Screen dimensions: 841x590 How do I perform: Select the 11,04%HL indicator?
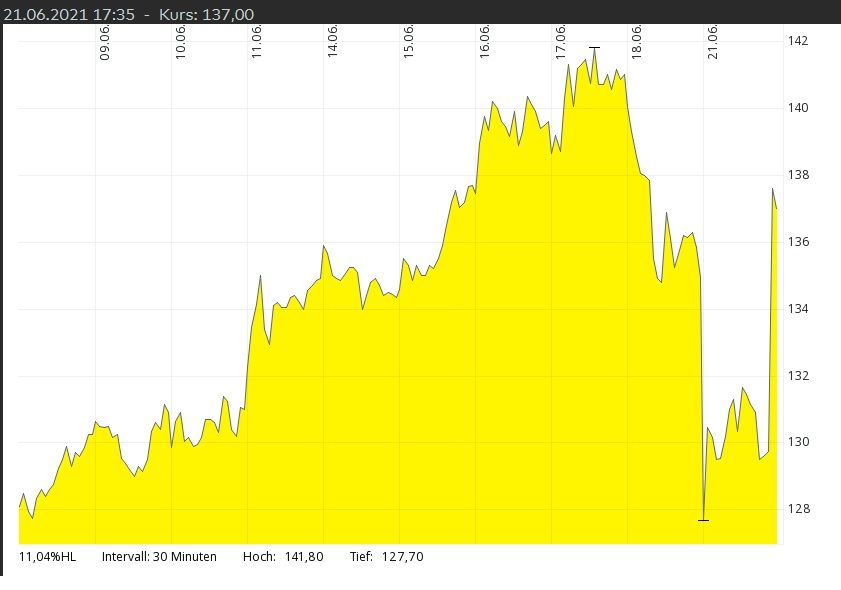click(x=47, y=557)
